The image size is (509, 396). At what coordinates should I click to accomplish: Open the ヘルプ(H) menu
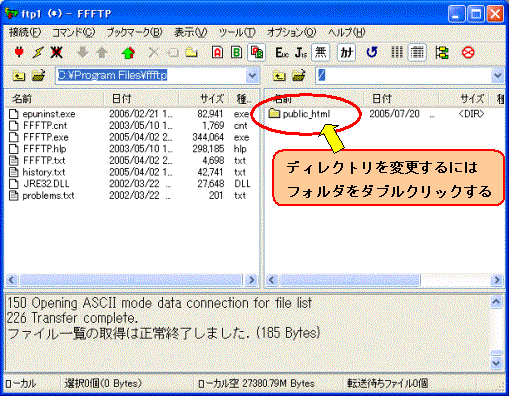pyautogui.click(x=346, y=32)
